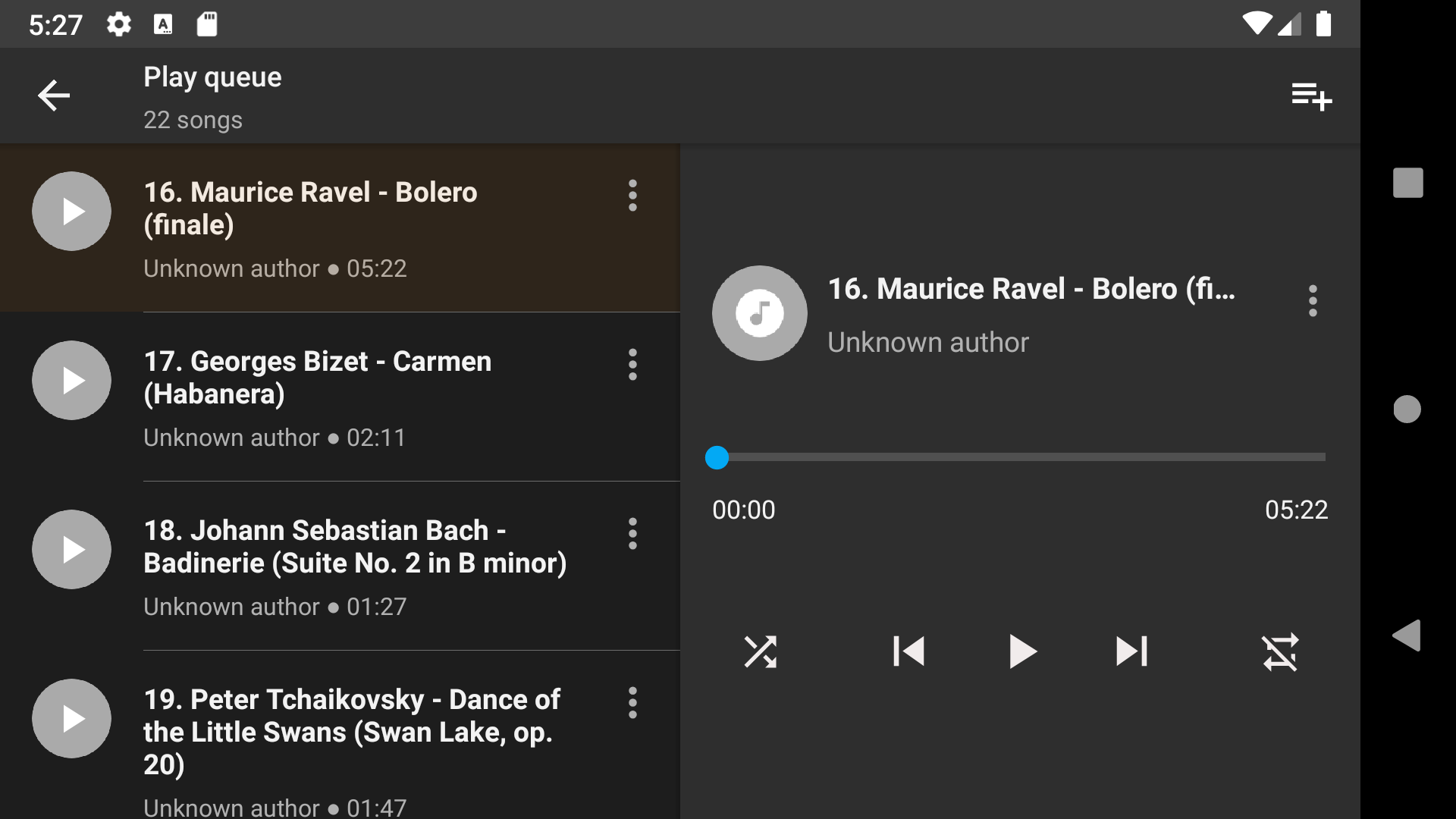Click the album art music note icon

click(x=759, y=312)
